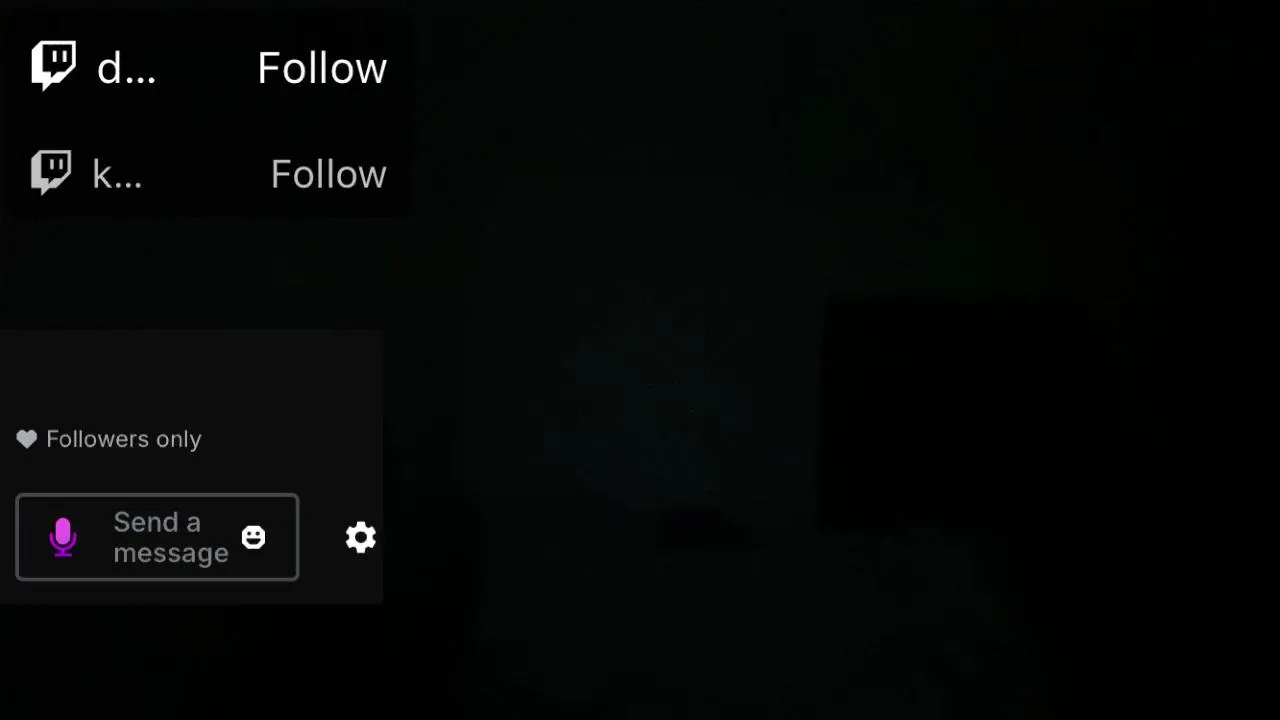Focus the "Send a message" chat input
Image resolution: width=1280 pixels, height=720 pixels.
tap(157, 537)
